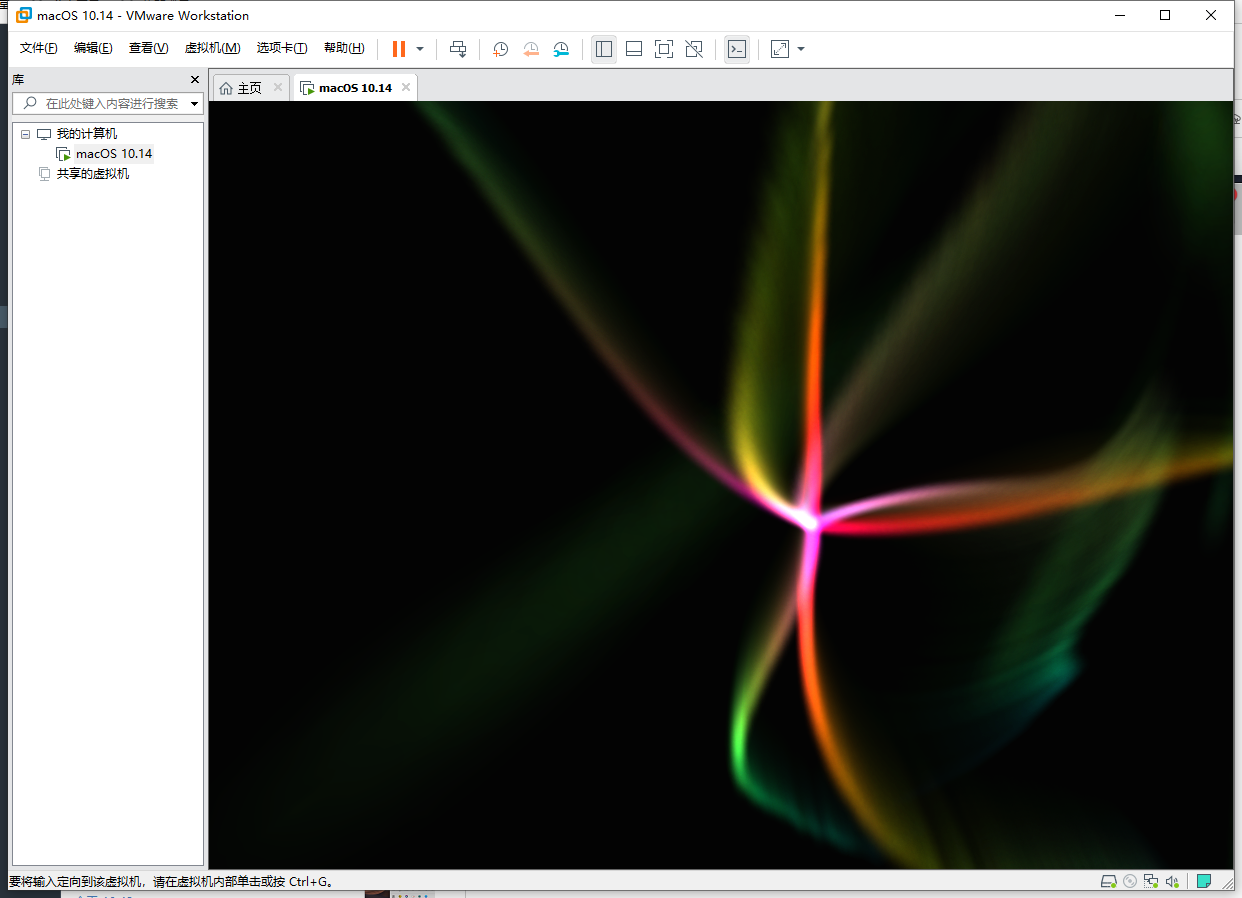Enter full screen mode
The height and width of the screenshot is (898, 1242).
click(663, 49)
